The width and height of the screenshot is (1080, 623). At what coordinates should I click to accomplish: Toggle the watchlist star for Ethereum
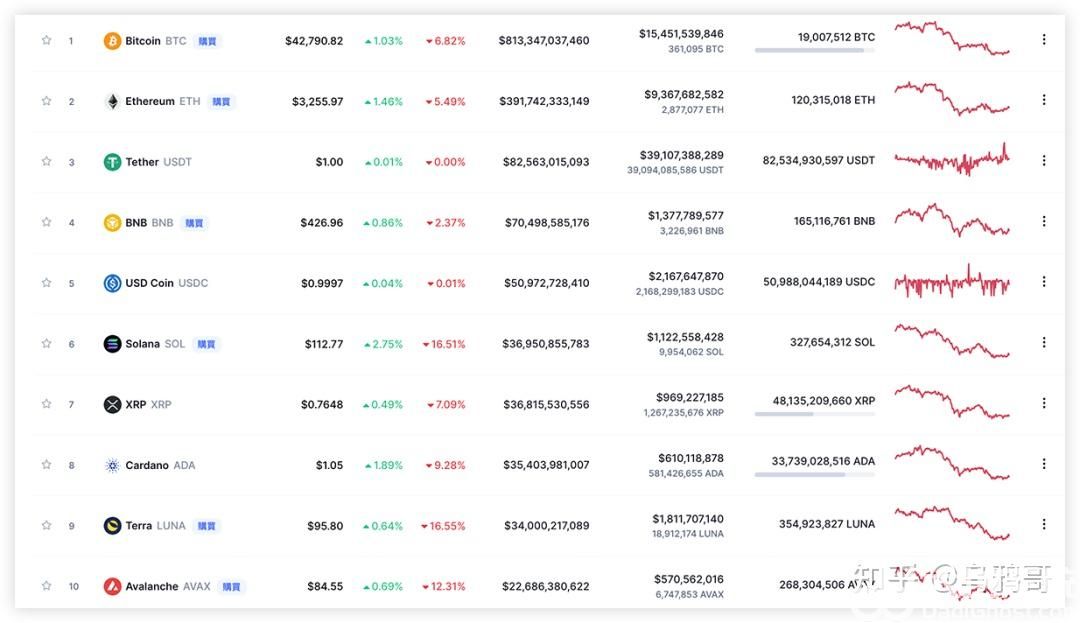pos(46,101)
